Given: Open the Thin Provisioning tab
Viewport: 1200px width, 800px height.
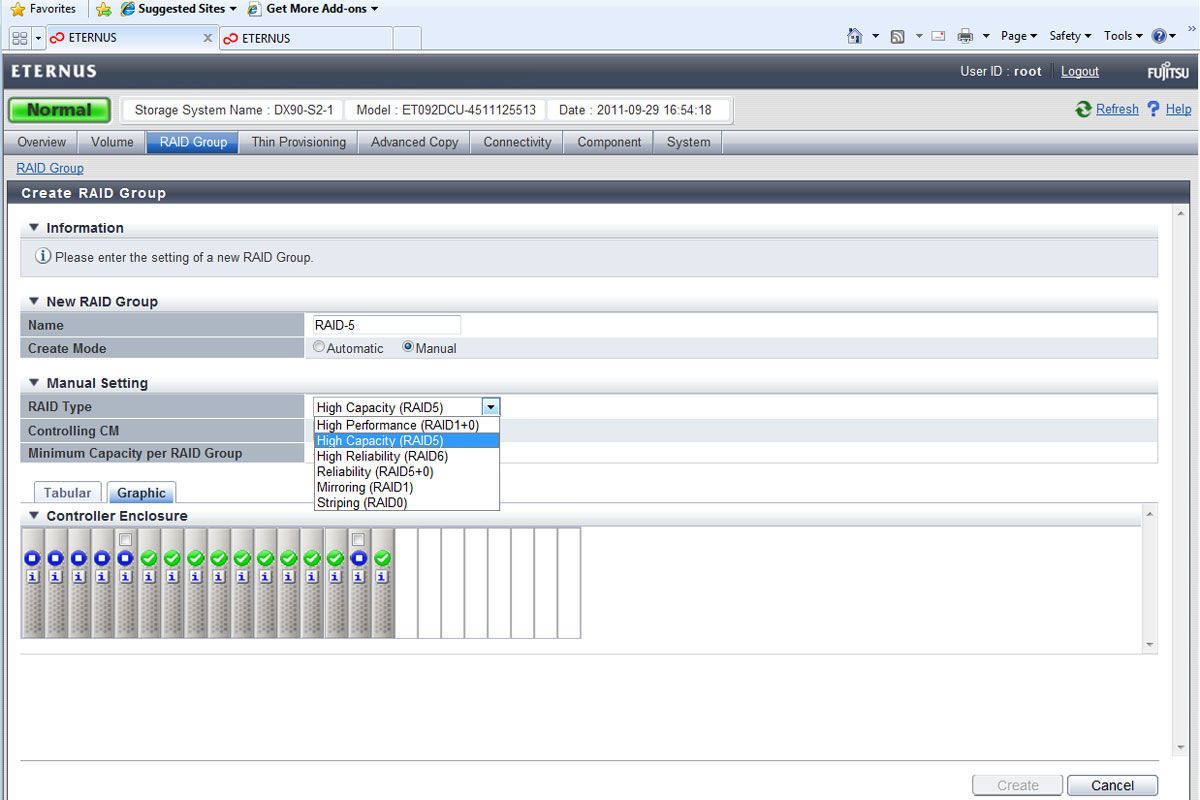Looking at the screenshot, I should point(299,142).
